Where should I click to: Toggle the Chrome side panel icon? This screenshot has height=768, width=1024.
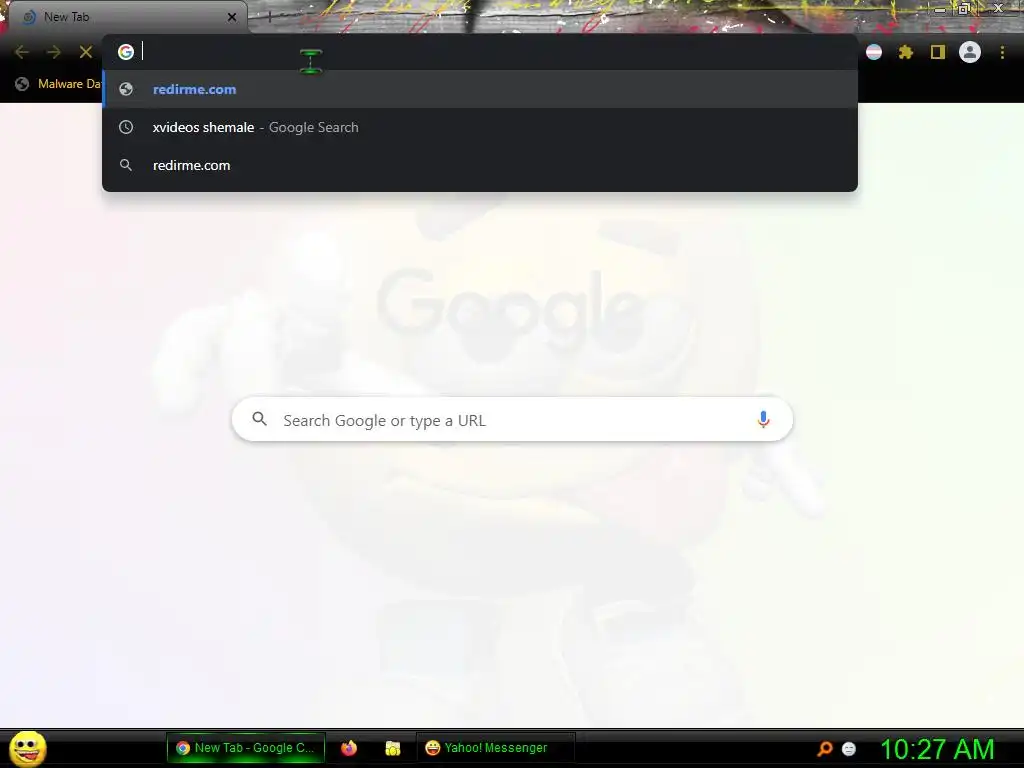point(938,52)
